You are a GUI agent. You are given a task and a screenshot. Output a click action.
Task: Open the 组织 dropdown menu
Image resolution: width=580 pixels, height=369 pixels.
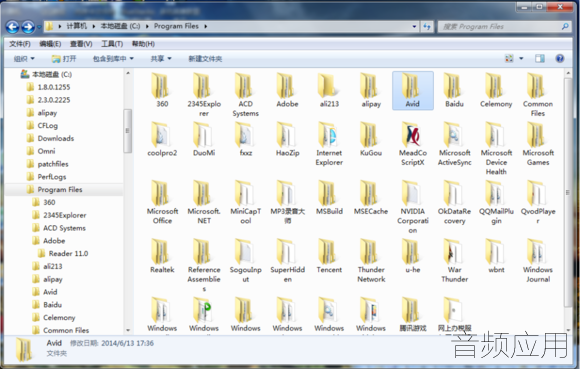click(24, 59)
